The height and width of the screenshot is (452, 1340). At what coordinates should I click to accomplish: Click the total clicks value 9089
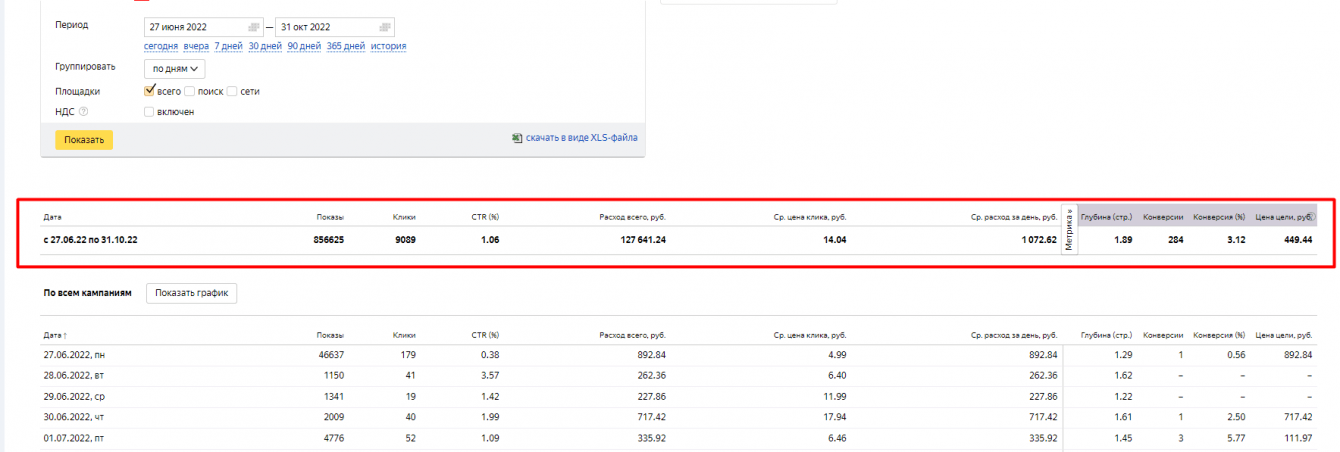click(x=405, y=240)
